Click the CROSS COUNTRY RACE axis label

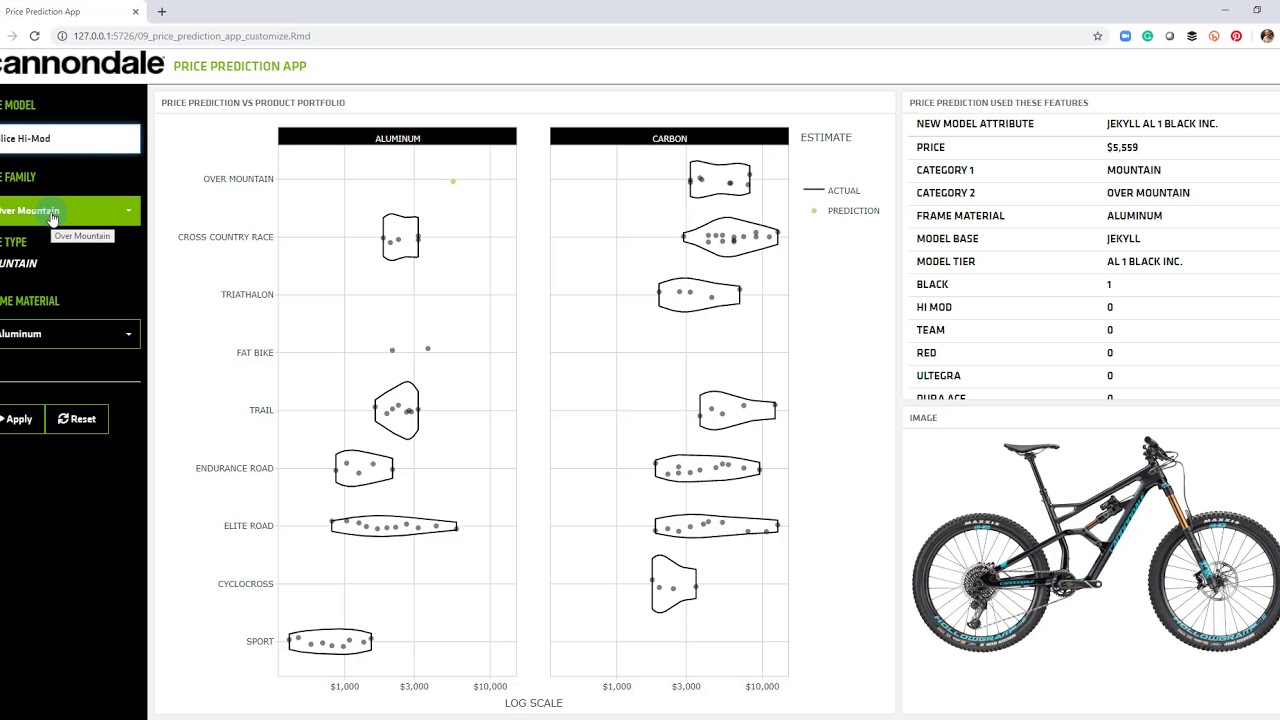tap(226, 237)
